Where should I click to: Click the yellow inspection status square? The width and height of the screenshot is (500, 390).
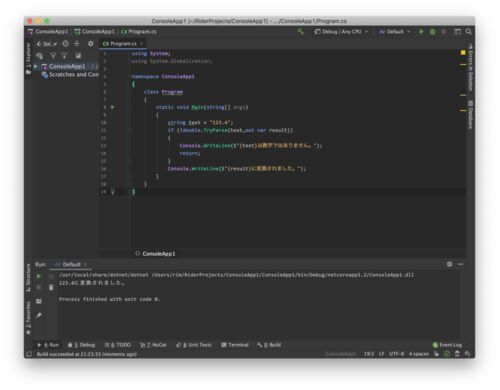point(463,53)
